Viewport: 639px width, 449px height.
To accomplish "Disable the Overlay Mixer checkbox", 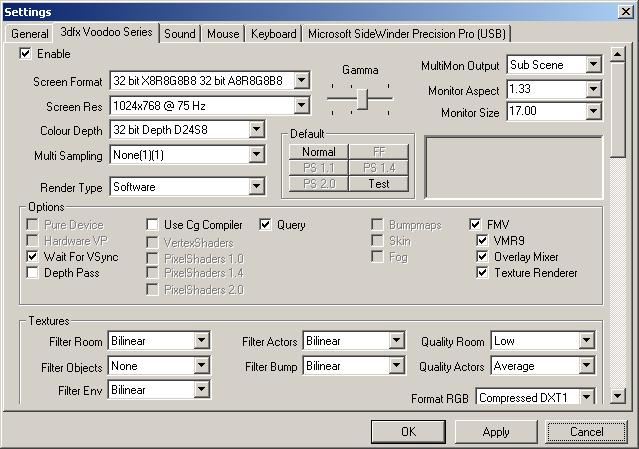I will click(x=482, y=257).
